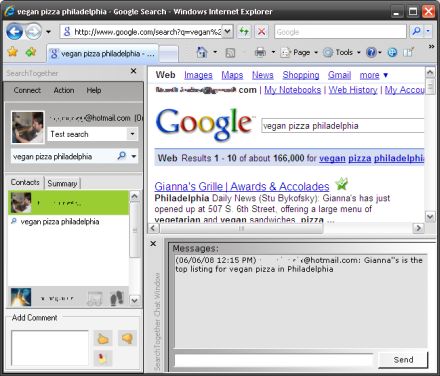Click the user profile photo in SearchTogether
This screenshot has width=440, height=376.
click(28, 127)
